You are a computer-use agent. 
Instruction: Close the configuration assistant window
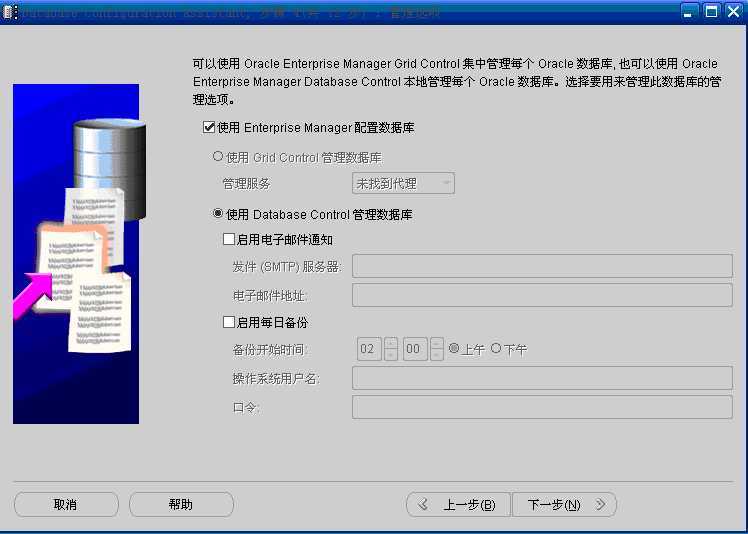[734, 11]
